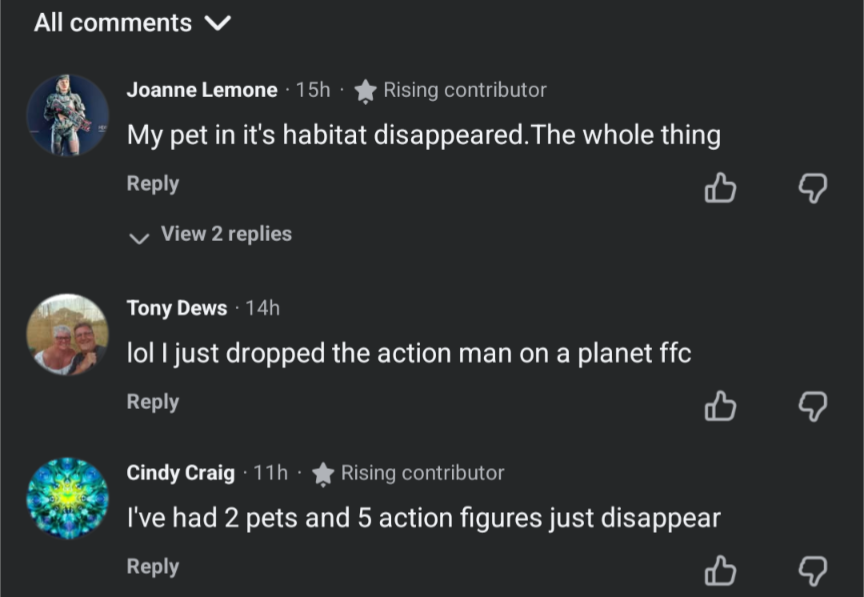Dislike Joanne Lemone's comment
This screenshot has width=864, height=597.
812,188
